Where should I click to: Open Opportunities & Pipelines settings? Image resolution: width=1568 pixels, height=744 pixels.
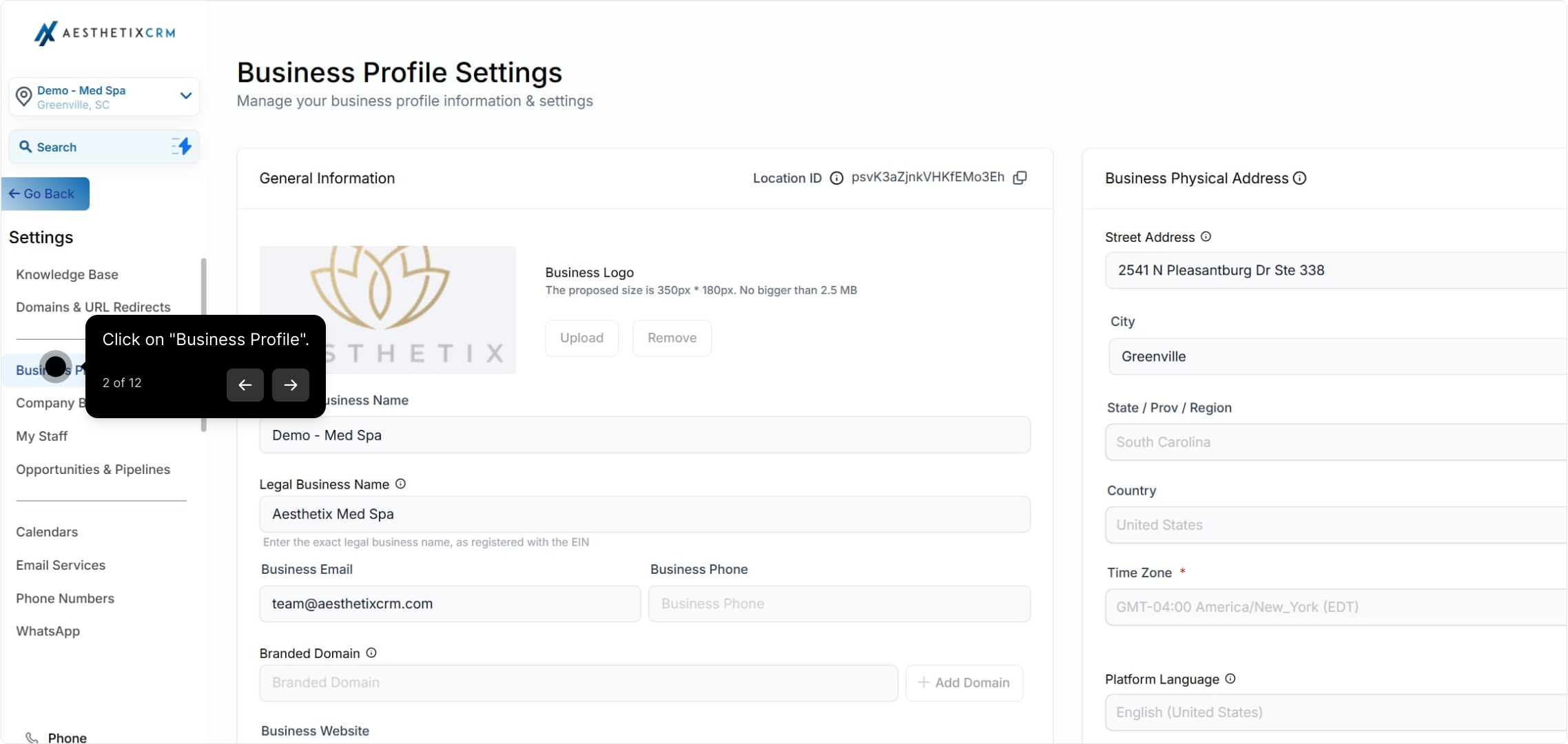pos(93,469)
